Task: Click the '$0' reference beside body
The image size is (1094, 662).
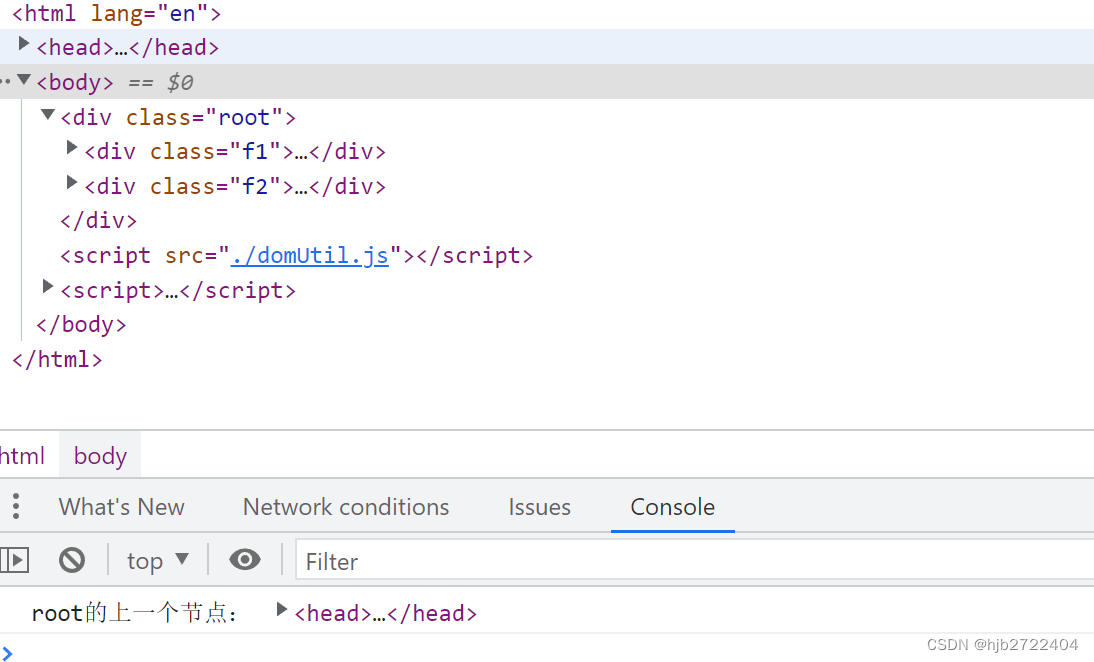Action: pos(180,82)
